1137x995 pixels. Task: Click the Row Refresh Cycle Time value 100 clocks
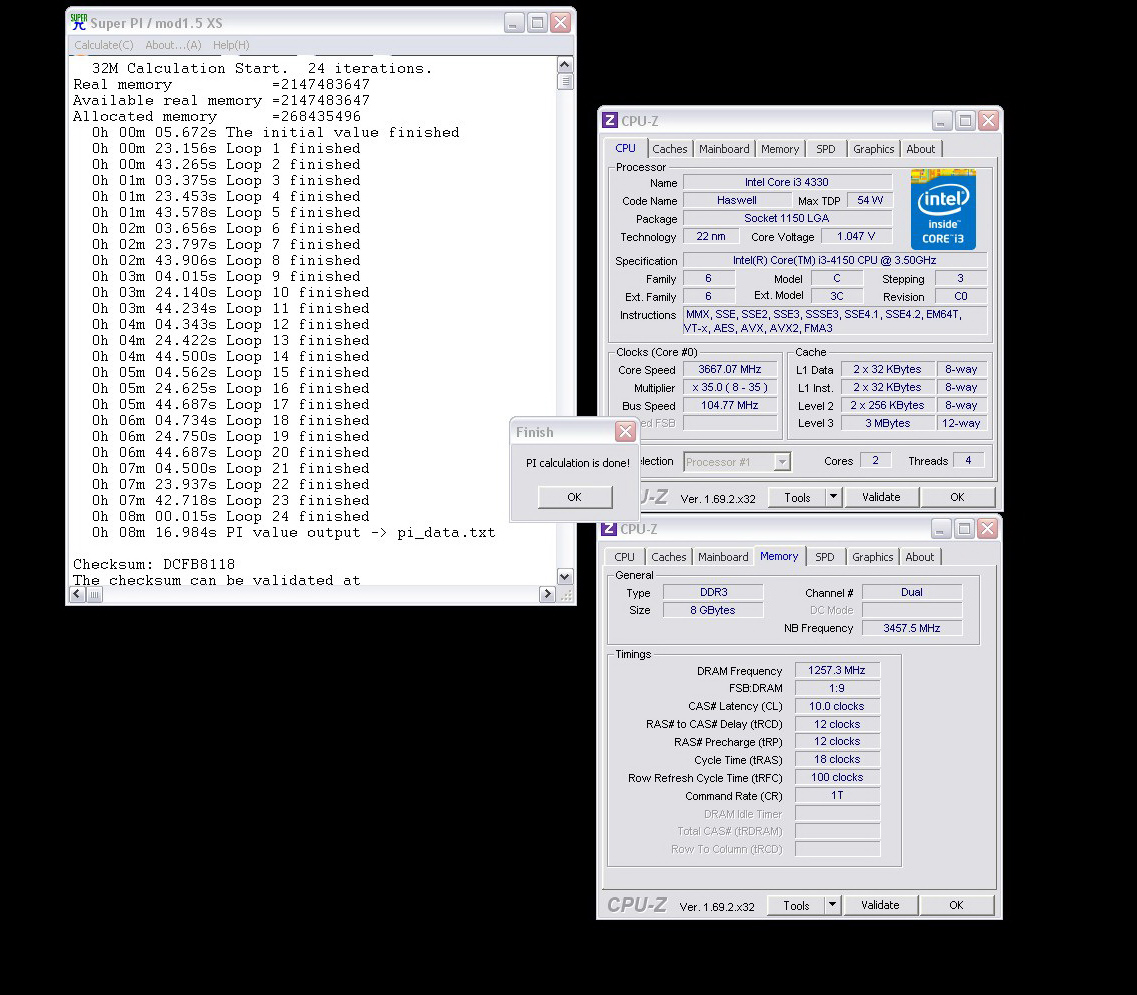[837, 777]
